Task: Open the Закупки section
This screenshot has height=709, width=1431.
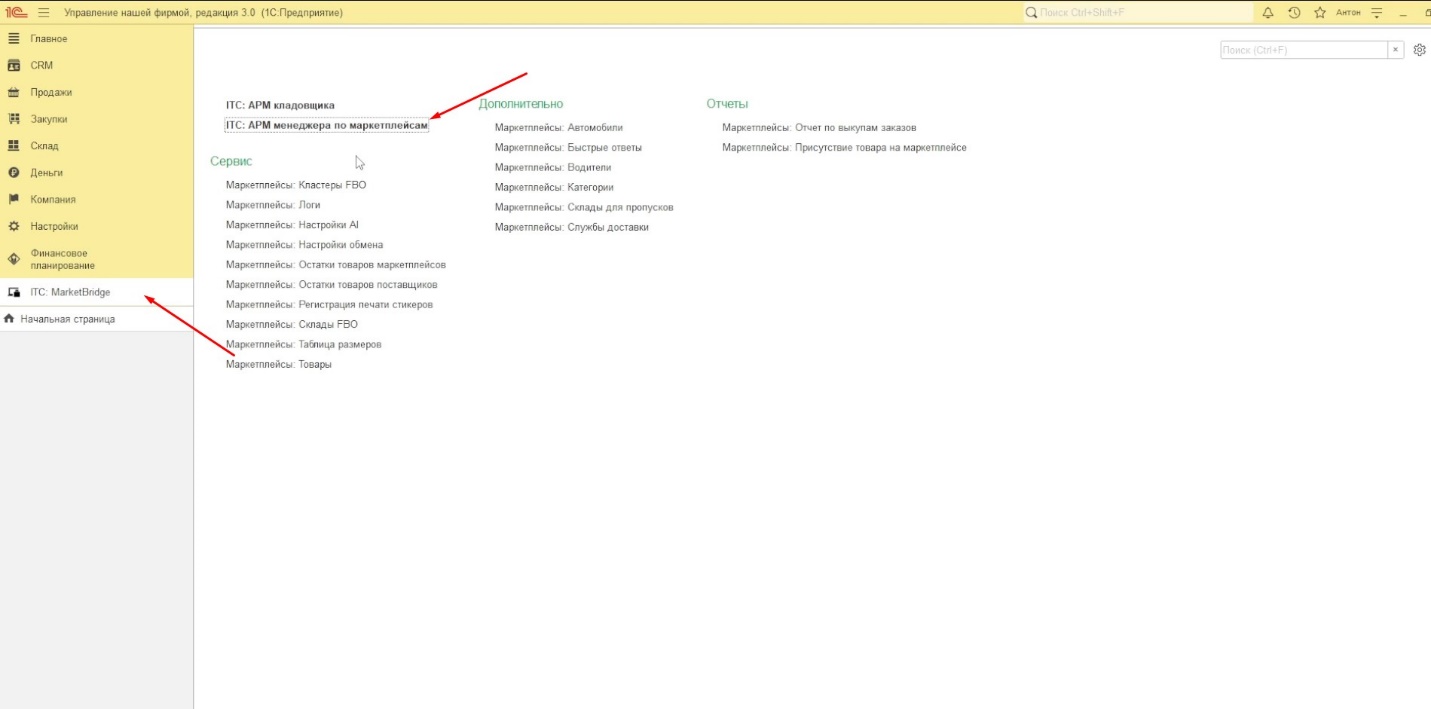Action: coord(96,119)
